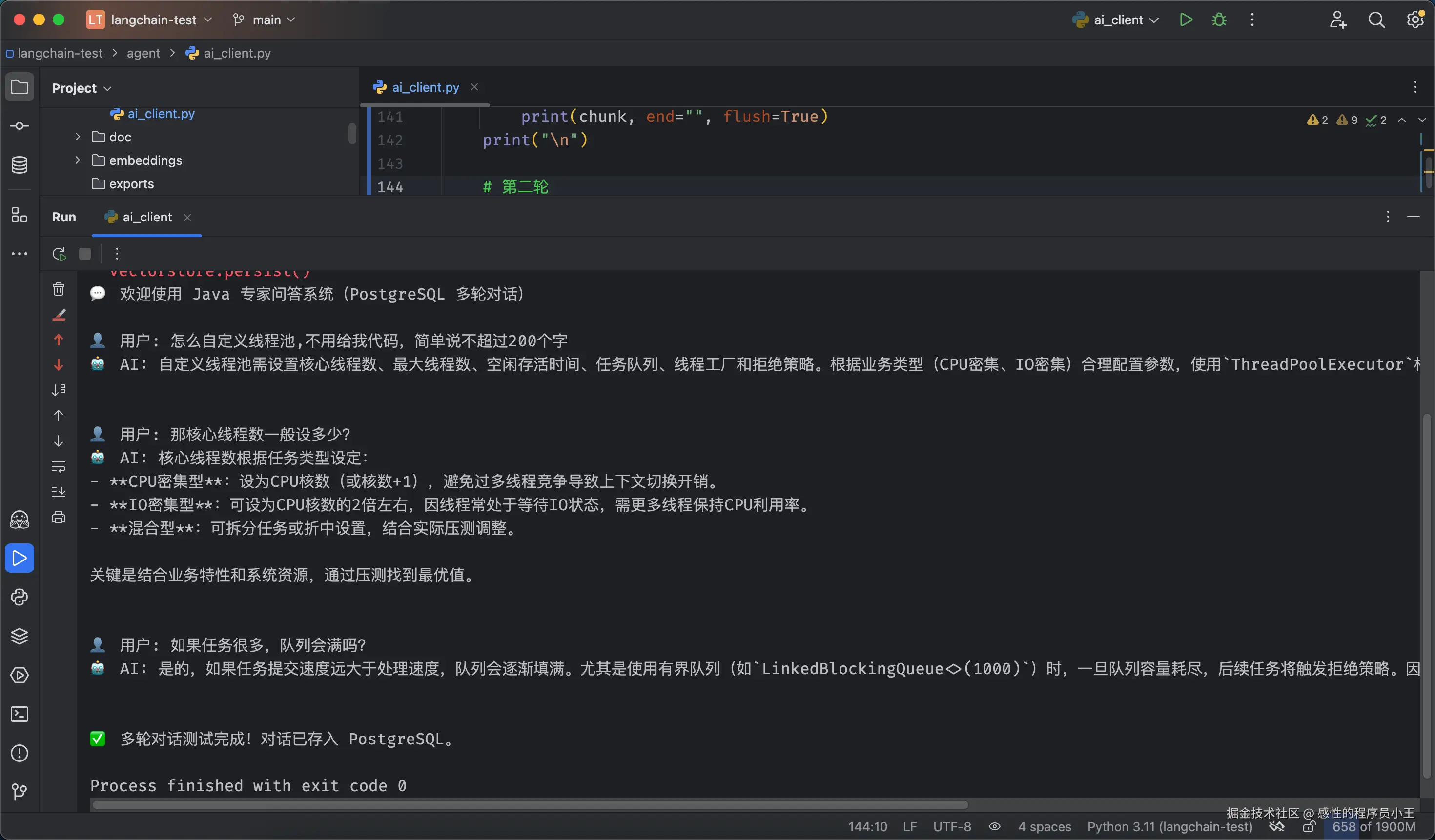
Task: Open ai_client run configuration dropdown
Action: (x=1117, y=20)
